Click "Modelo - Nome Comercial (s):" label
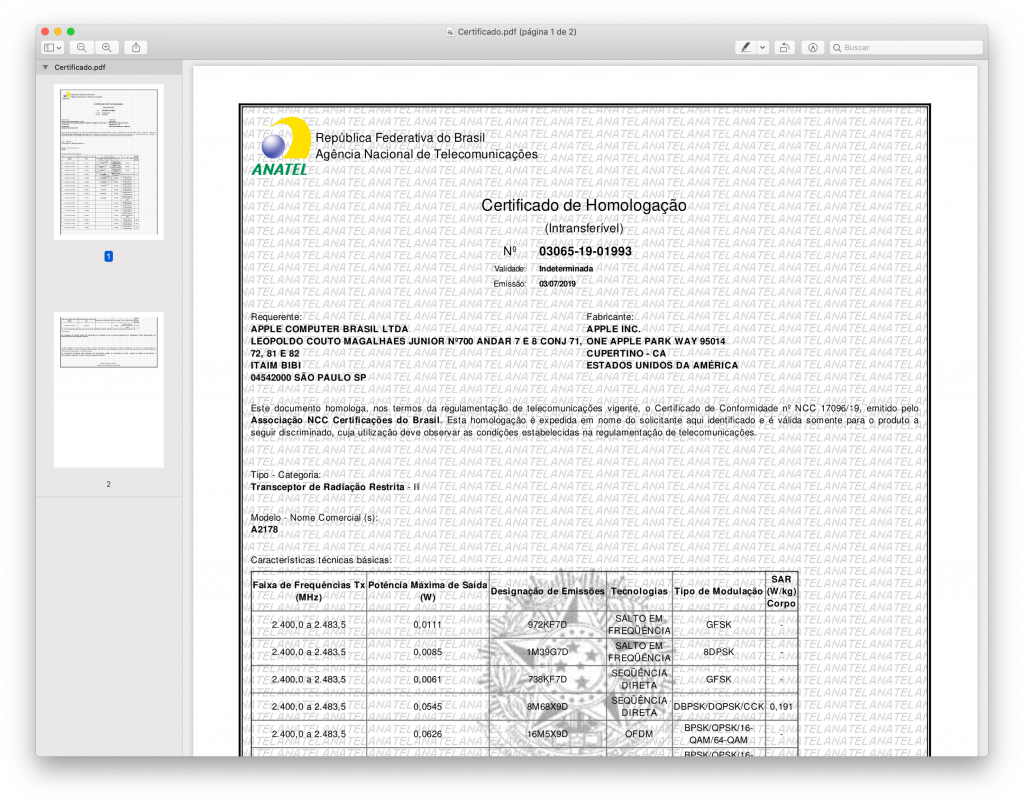1024x804 pixels. 314,518
